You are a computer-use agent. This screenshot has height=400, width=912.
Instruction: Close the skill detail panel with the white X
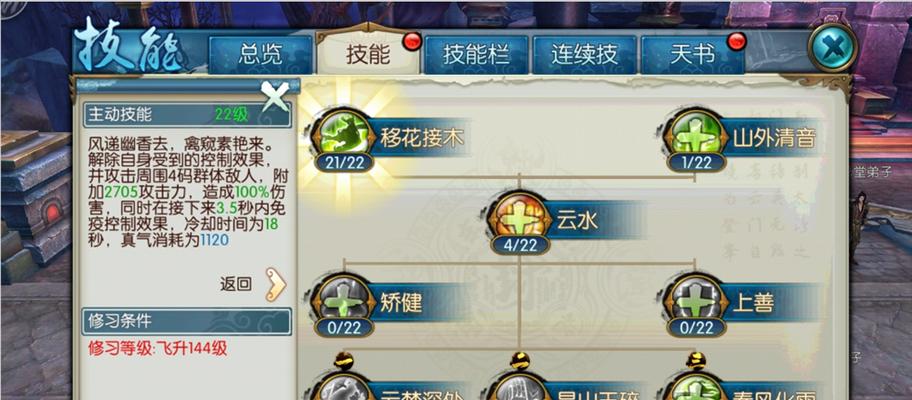[275, 96]
